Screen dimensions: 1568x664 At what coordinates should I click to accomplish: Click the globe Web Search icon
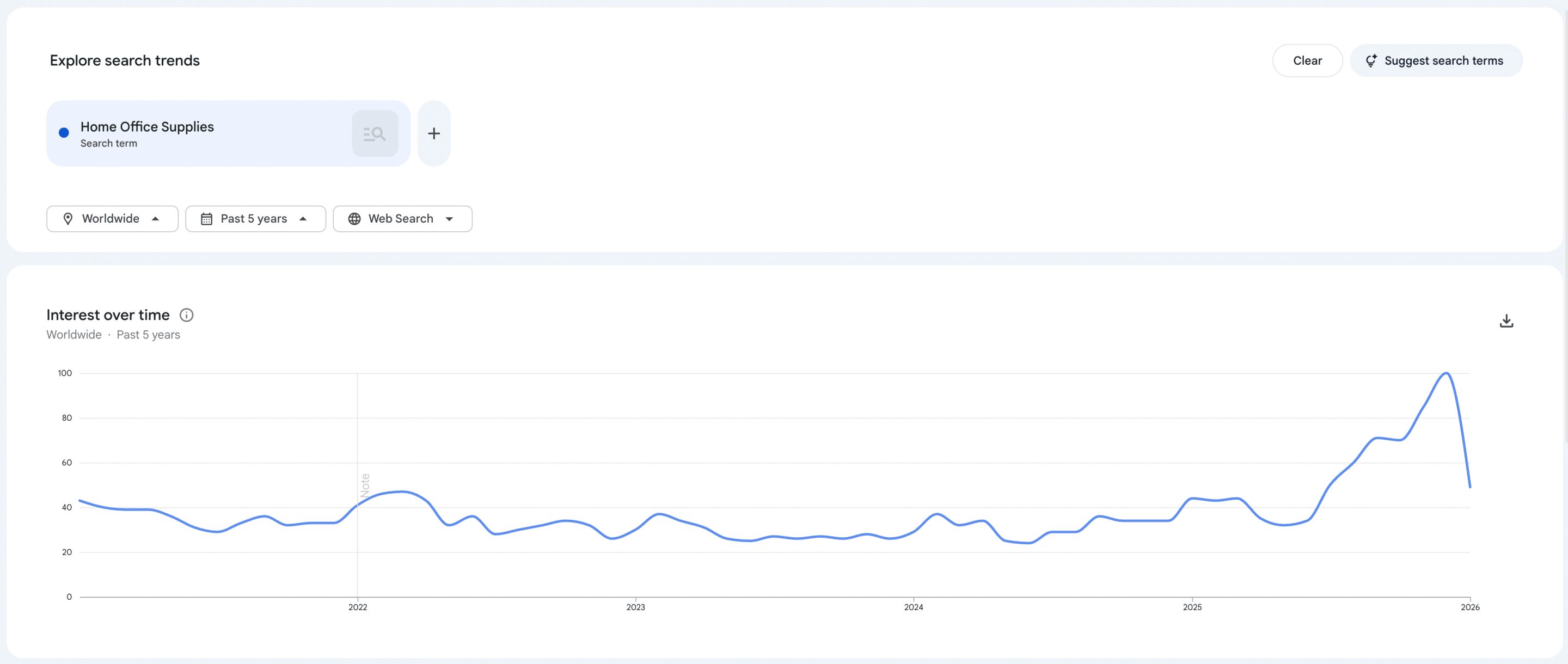tap(354, 218)
